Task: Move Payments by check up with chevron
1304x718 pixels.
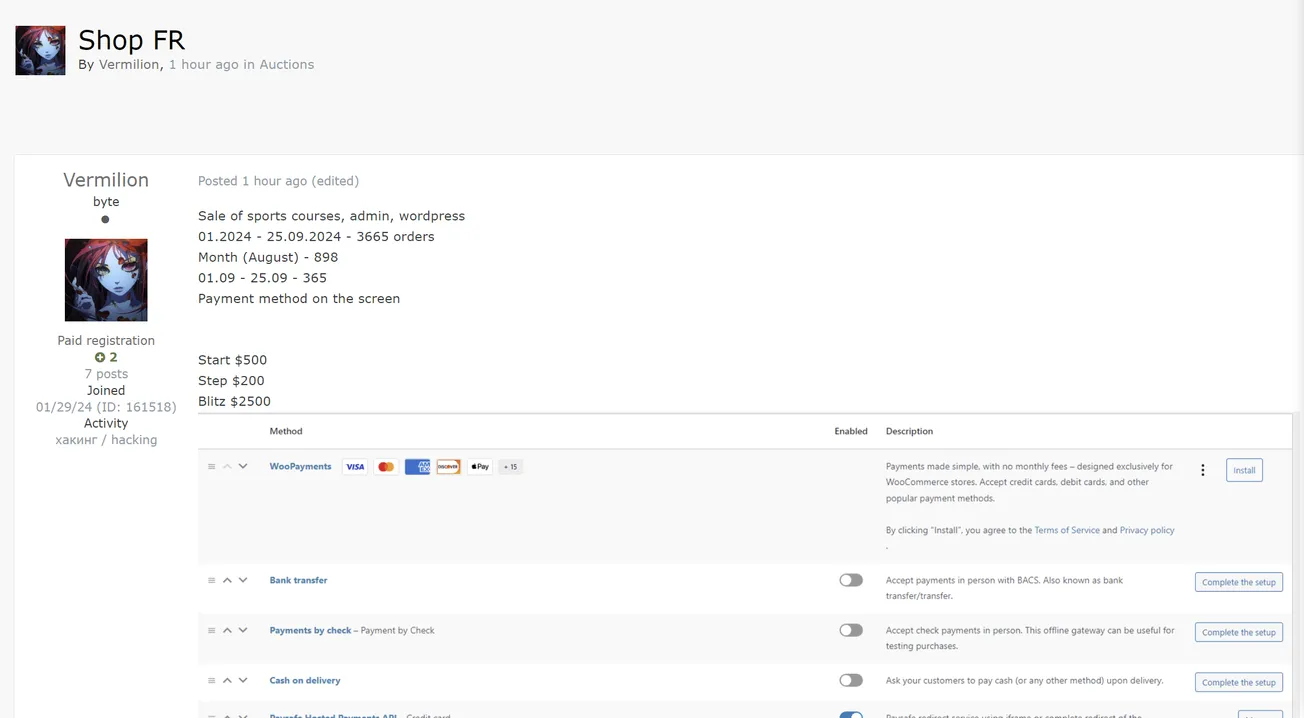Action: point(227,630)
